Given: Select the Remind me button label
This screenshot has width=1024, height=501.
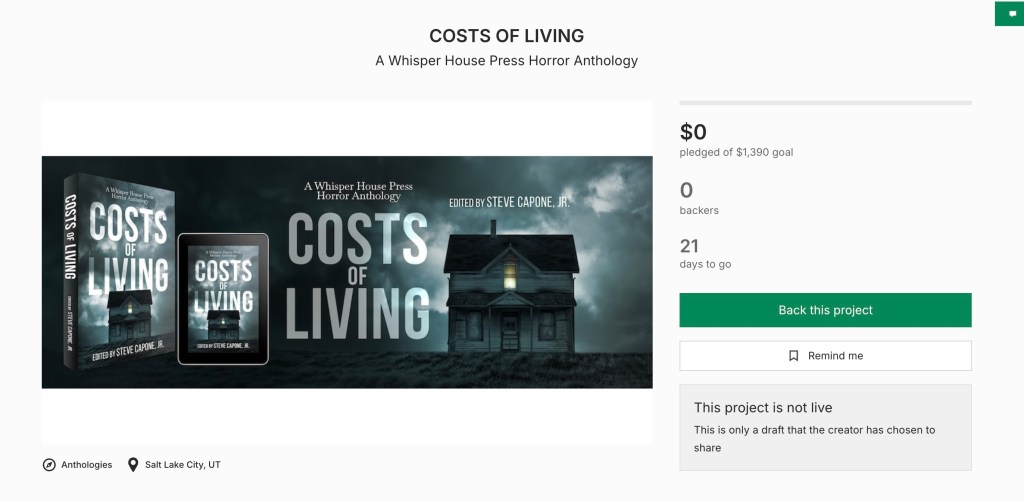Looking at the screenshot, I should point(835,356).
